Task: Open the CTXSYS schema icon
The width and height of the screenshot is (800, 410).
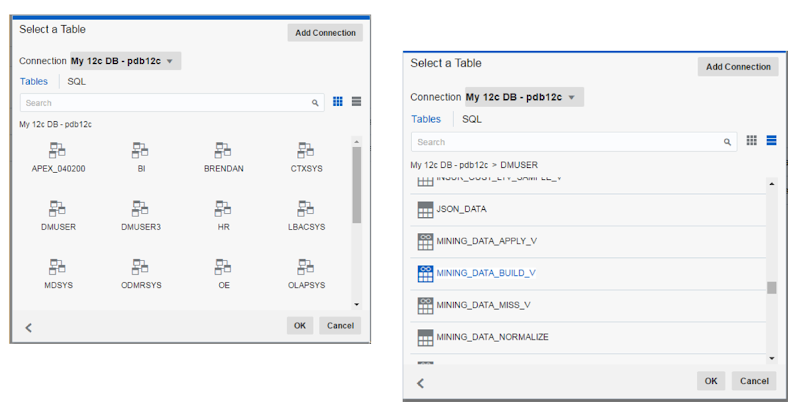Action: (306, 150)
